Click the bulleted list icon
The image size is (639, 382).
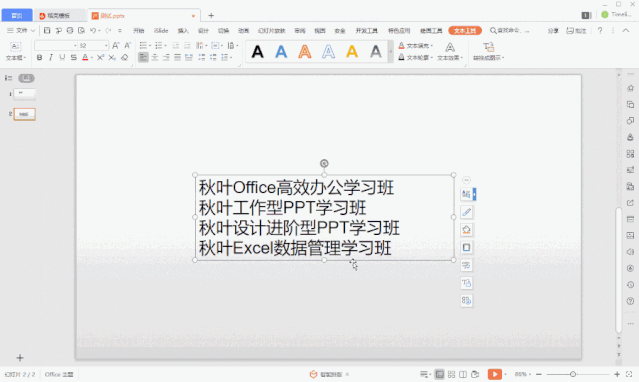click(143, 46)
